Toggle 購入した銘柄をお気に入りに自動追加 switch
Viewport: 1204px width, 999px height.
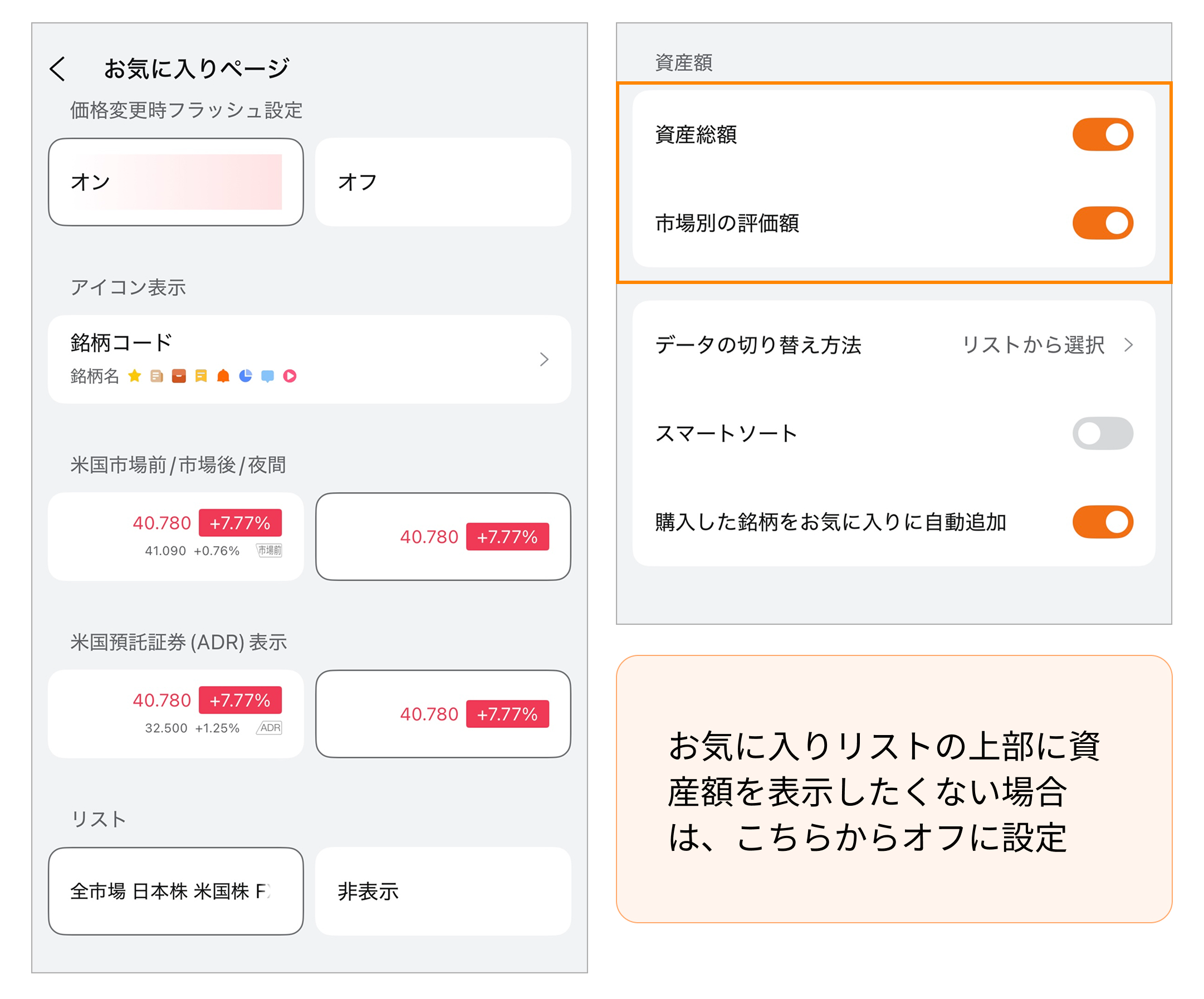point(1102,522)
